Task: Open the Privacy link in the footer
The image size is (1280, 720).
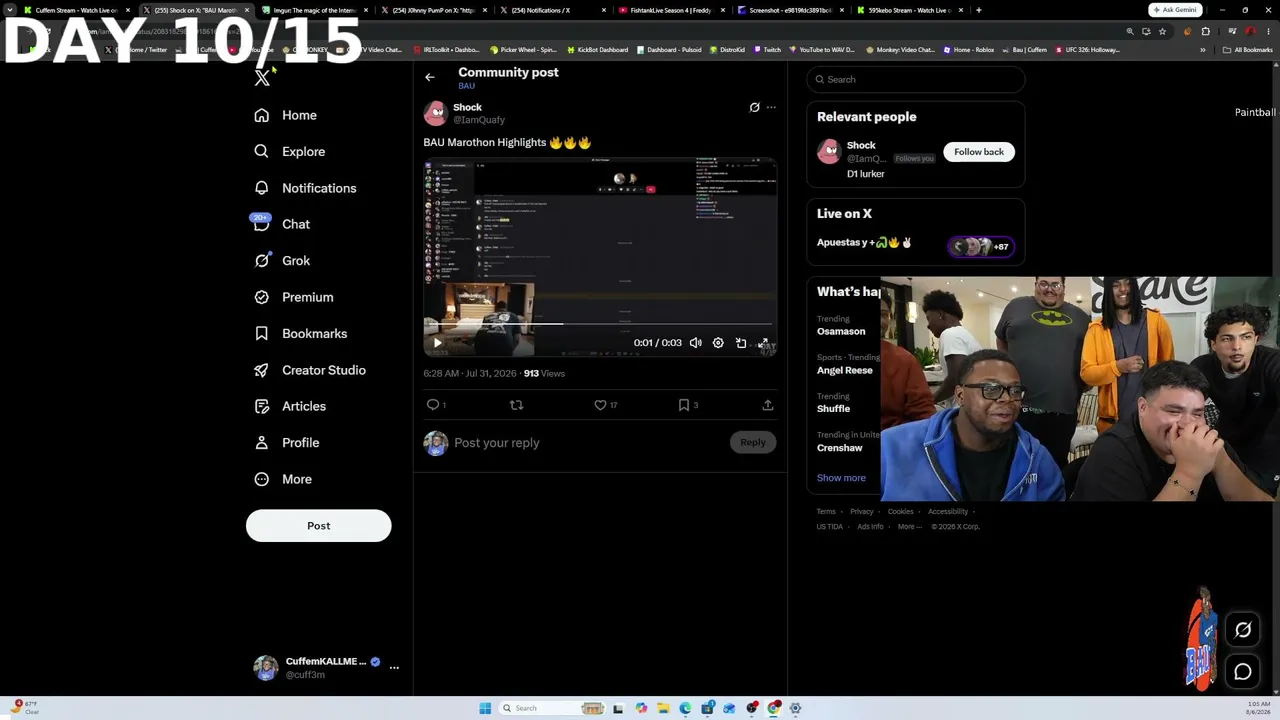Action: click(862, 512)
